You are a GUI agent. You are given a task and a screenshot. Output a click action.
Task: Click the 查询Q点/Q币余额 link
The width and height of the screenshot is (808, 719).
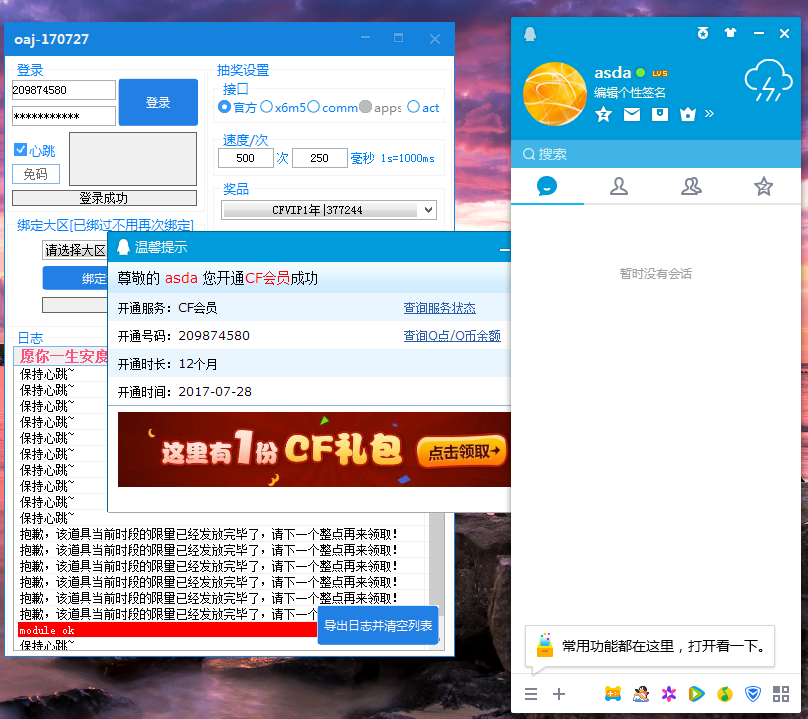[x=452, y=336]
